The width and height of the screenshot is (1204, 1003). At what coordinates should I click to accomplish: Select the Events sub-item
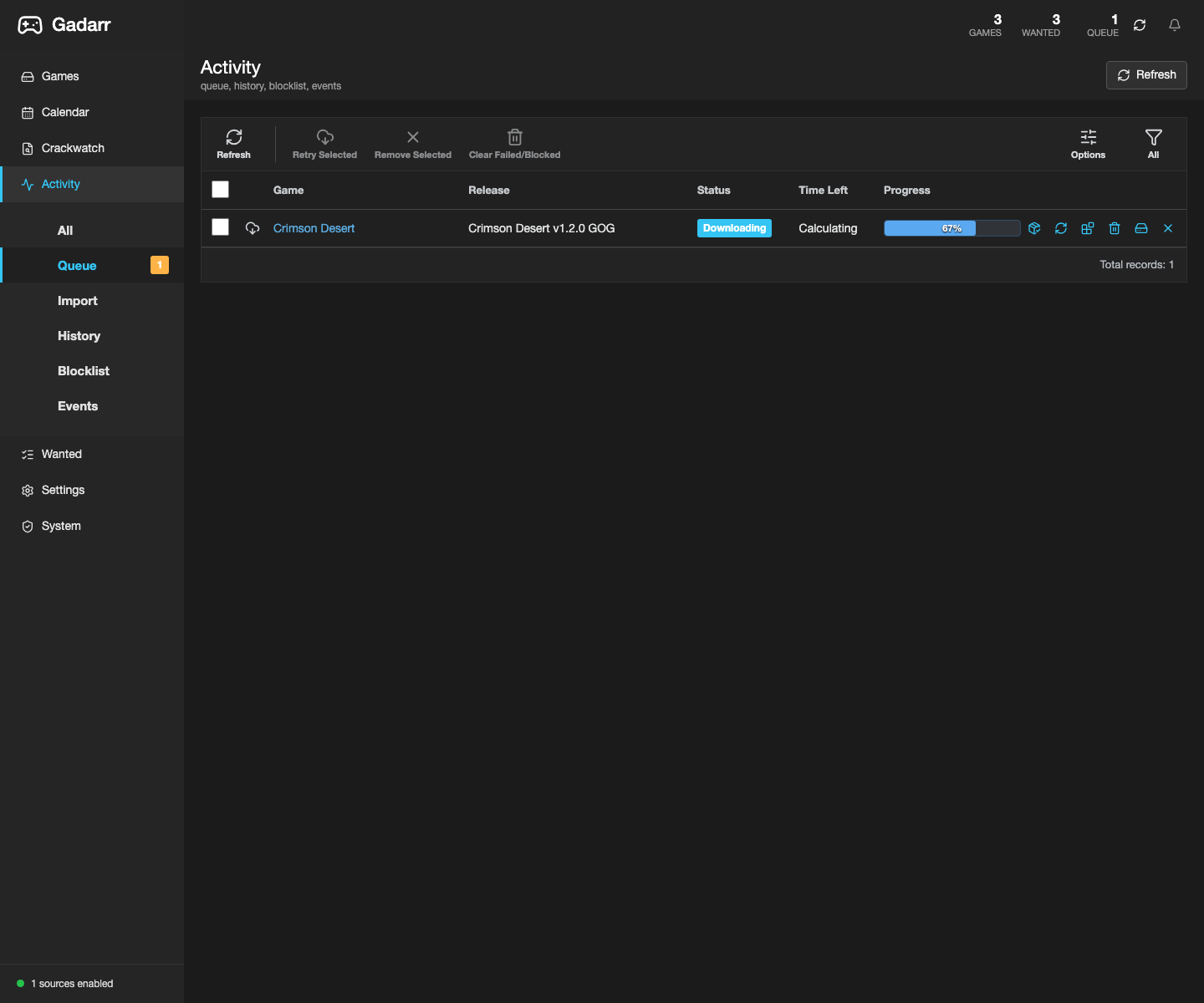point(92,406)
